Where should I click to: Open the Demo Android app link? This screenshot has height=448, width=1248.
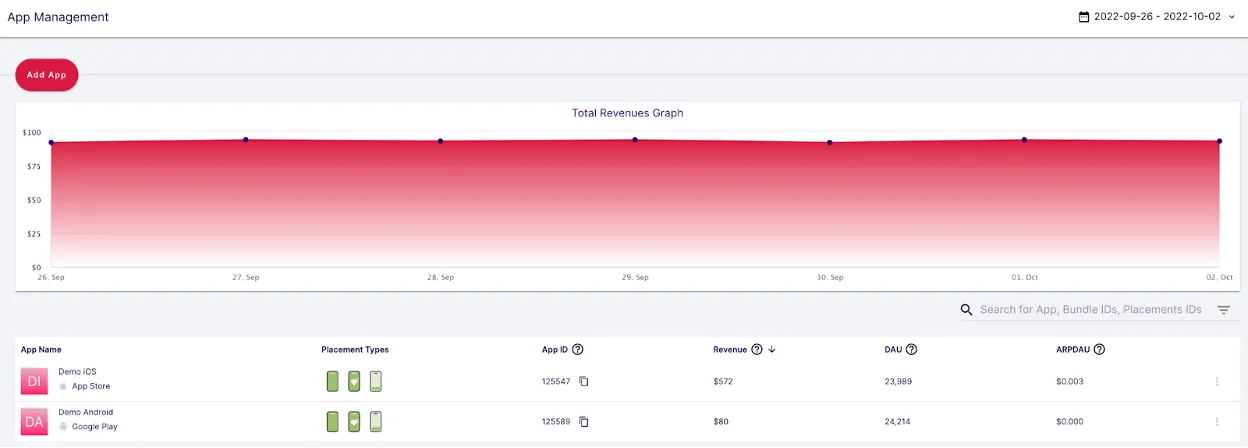tap(85, 412)
